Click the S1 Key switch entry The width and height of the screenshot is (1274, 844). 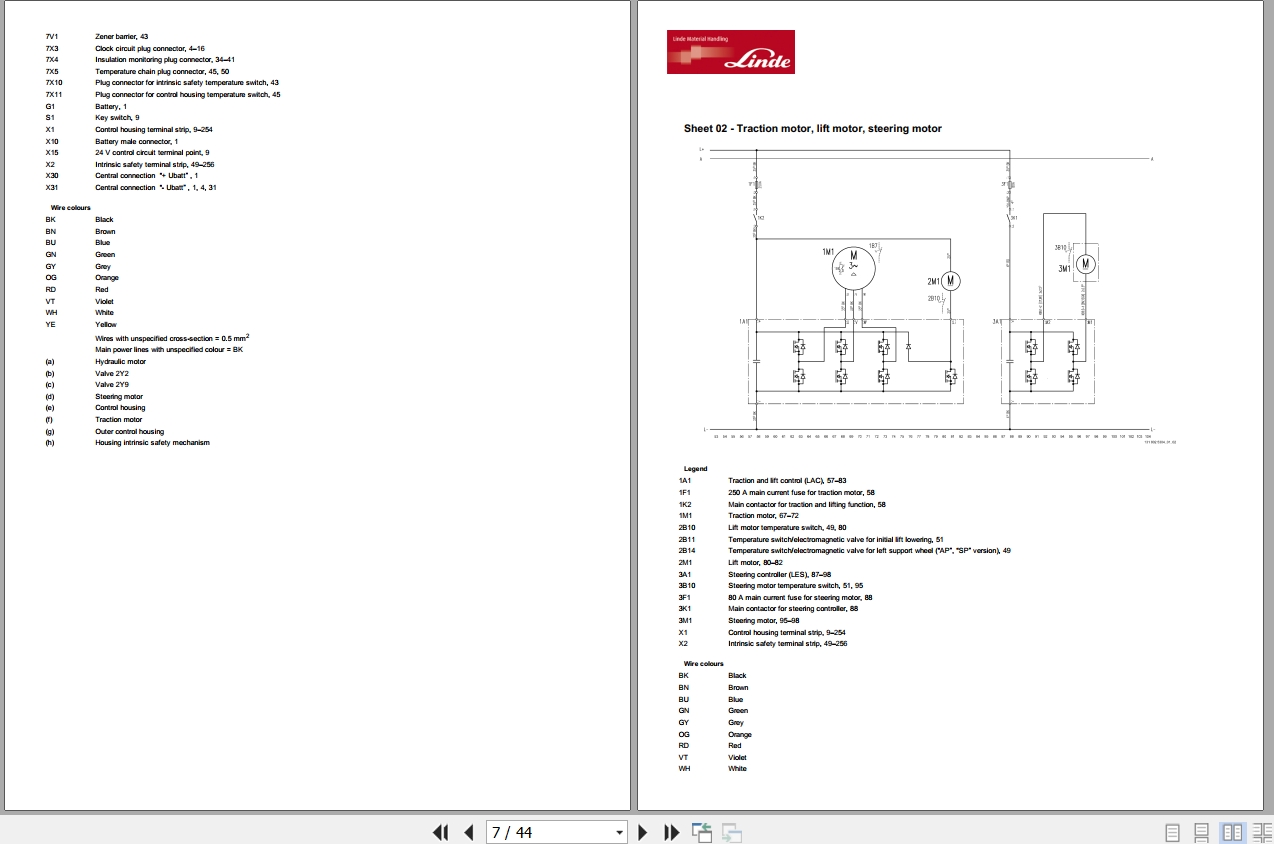pos(92,118)
